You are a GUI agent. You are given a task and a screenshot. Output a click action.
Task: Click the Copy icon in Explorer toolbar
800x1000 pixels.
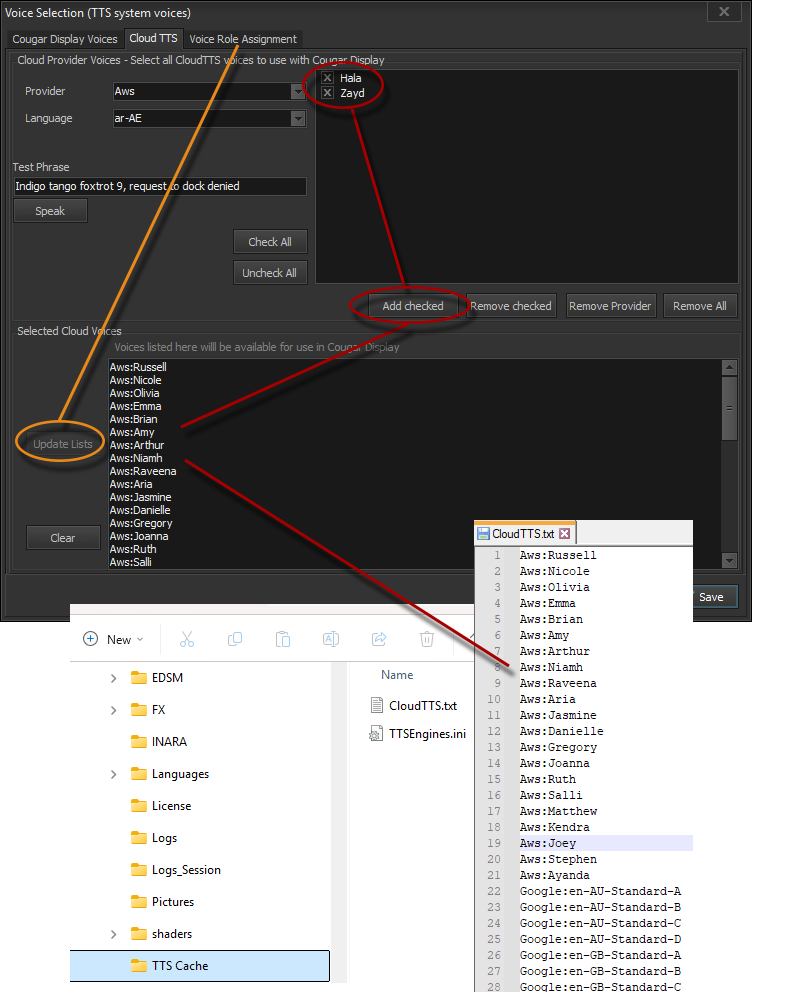click(235, 639)
